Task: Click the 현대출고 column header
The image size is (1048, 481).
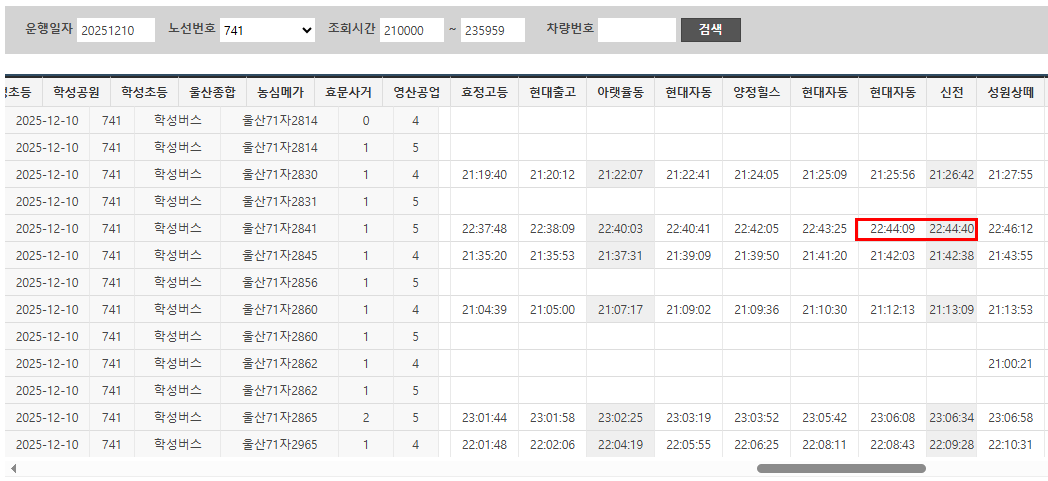Action: tap(552, 93)
